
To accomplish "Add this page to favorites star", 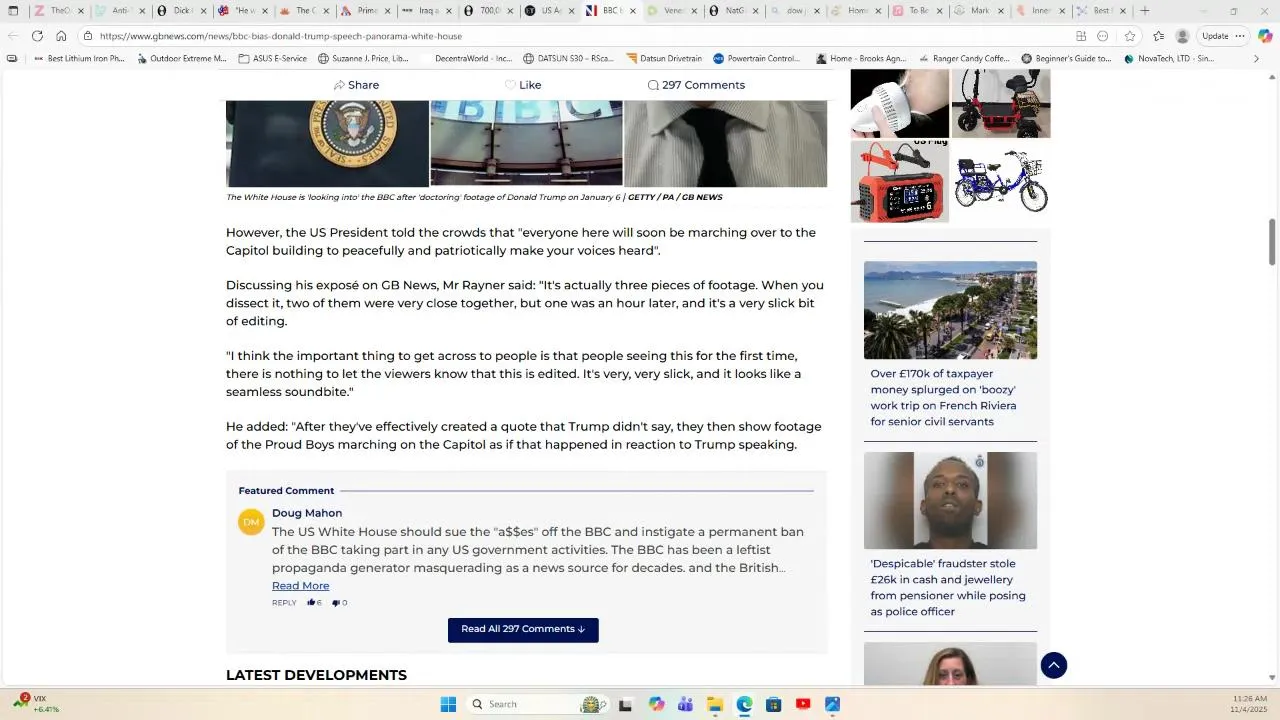I will (x=1130, y=36).
